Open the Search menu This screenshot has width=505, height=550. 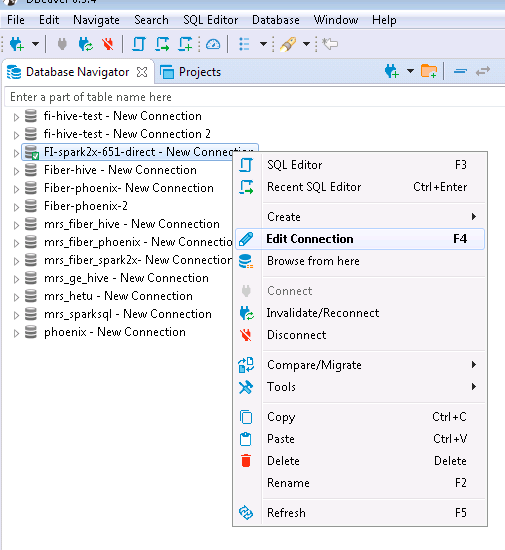click(x=151, y=20)
